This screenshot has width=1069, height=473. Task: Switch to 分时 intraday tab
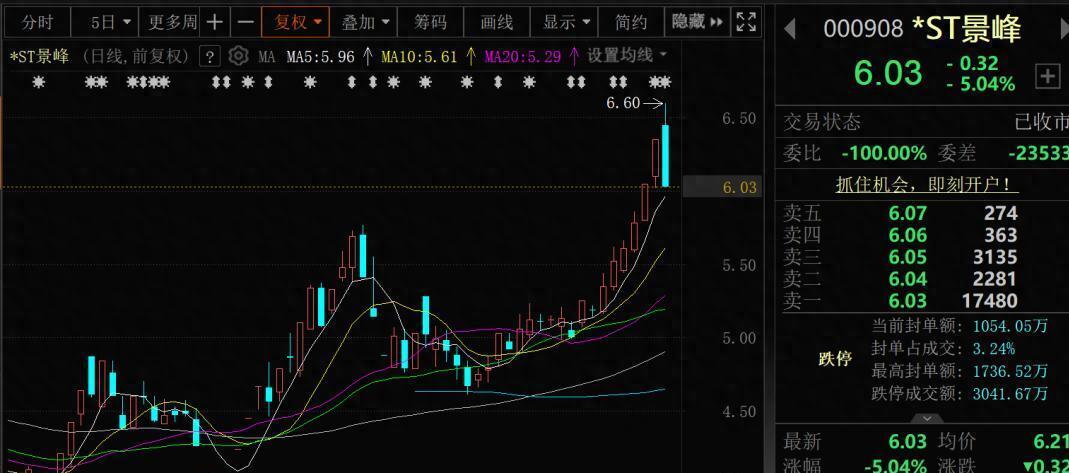(x=37, y=22)
